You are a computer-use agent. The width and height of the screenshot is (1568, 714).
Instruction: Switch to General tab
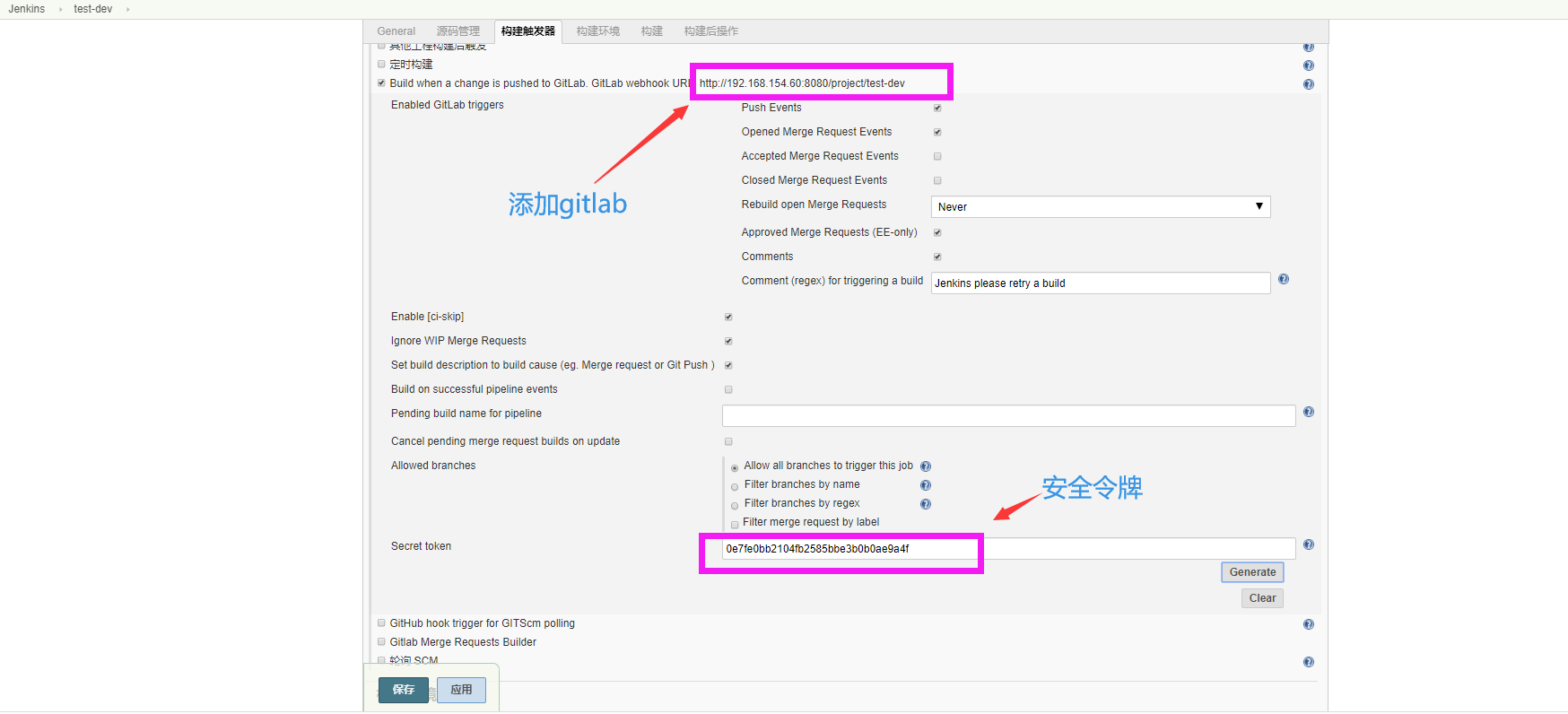pyautogui.click(x=396, y=31)
